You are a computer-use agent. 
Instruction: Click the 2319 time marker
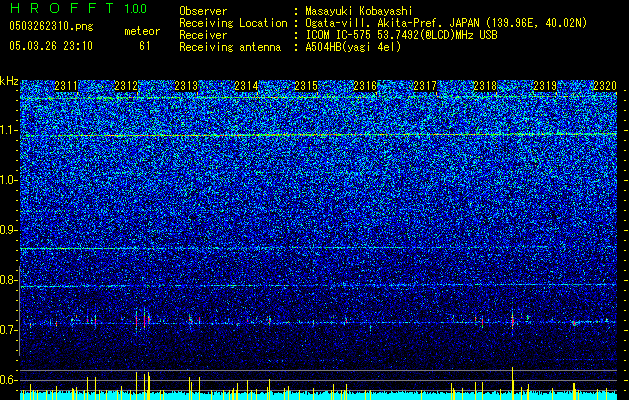tap(545, 86)
